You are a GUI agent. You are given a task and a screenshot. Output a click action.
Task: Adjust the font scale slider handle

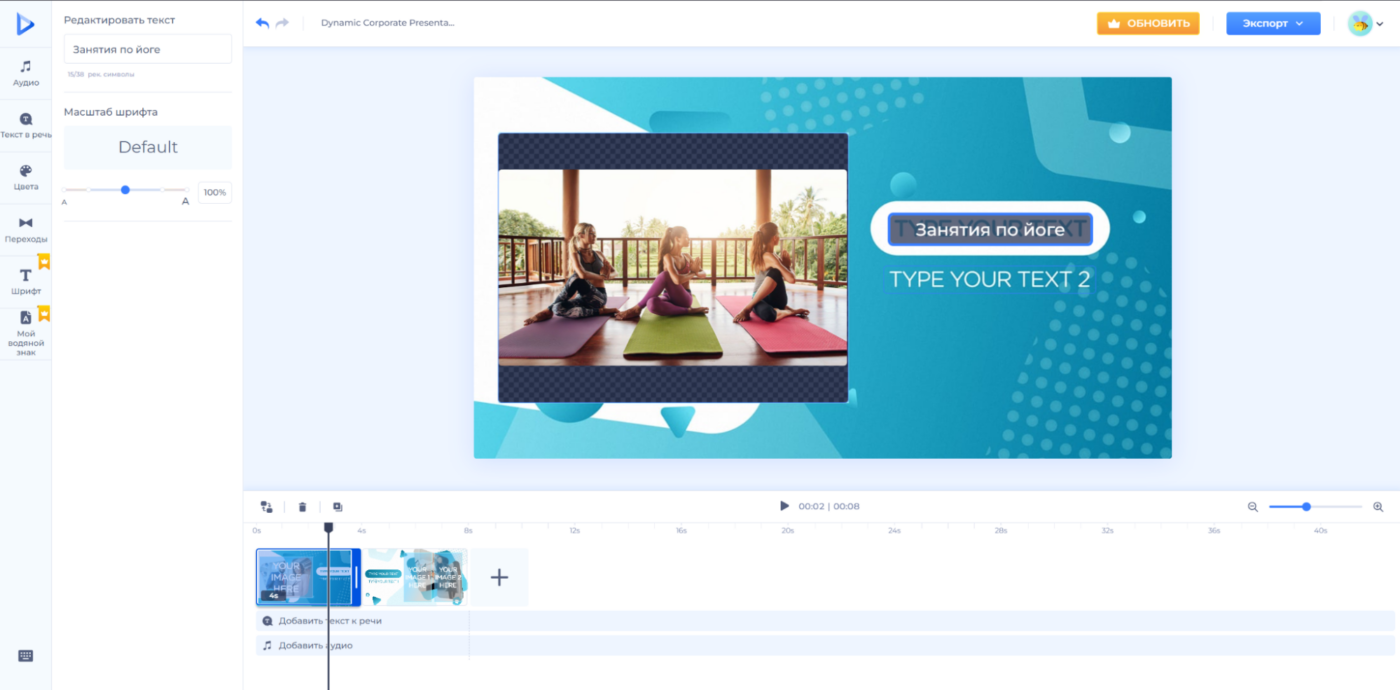pos(125,190)
